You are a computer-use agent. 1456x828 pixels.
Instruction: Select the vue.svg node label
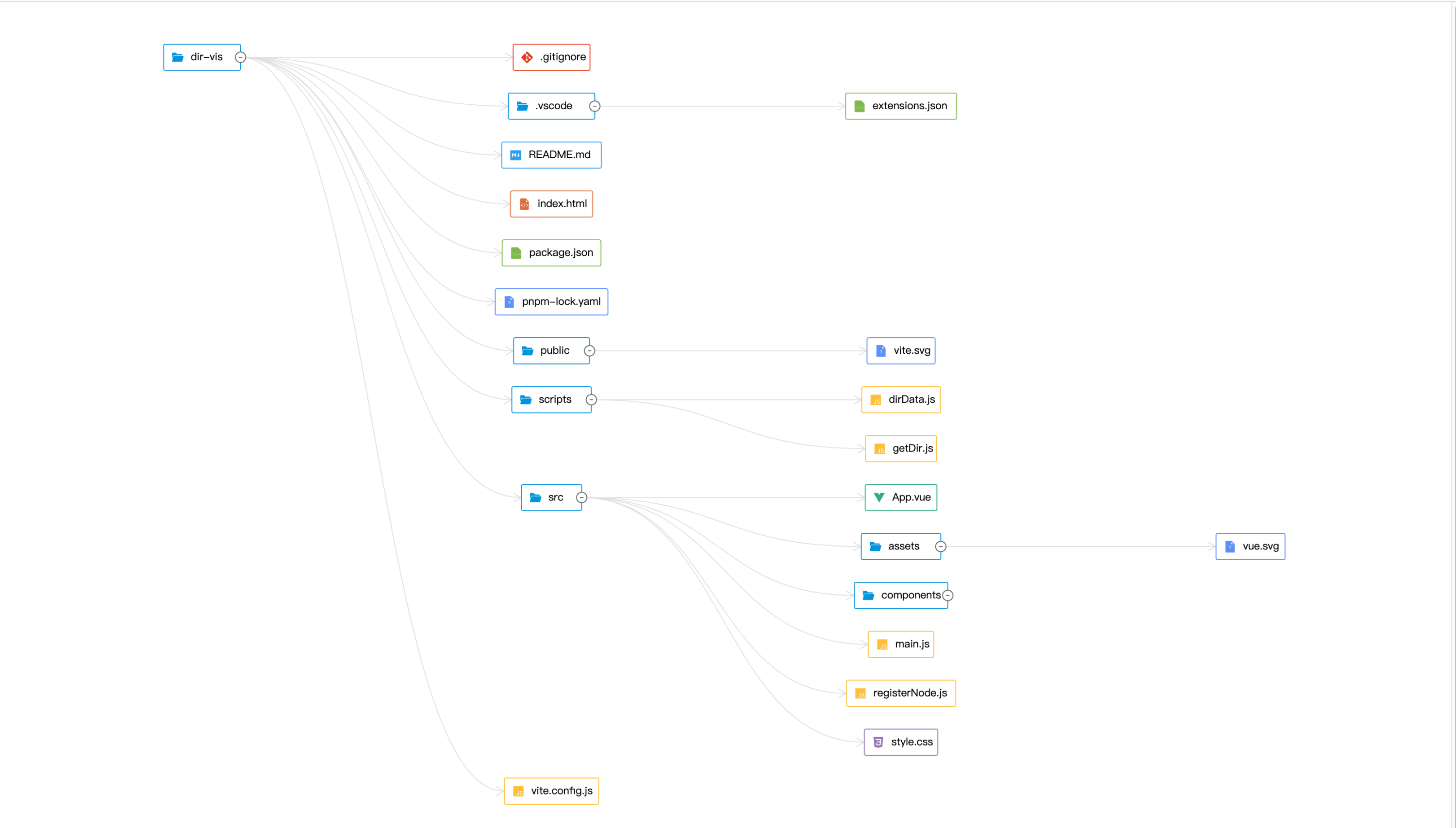(1260, 546)
